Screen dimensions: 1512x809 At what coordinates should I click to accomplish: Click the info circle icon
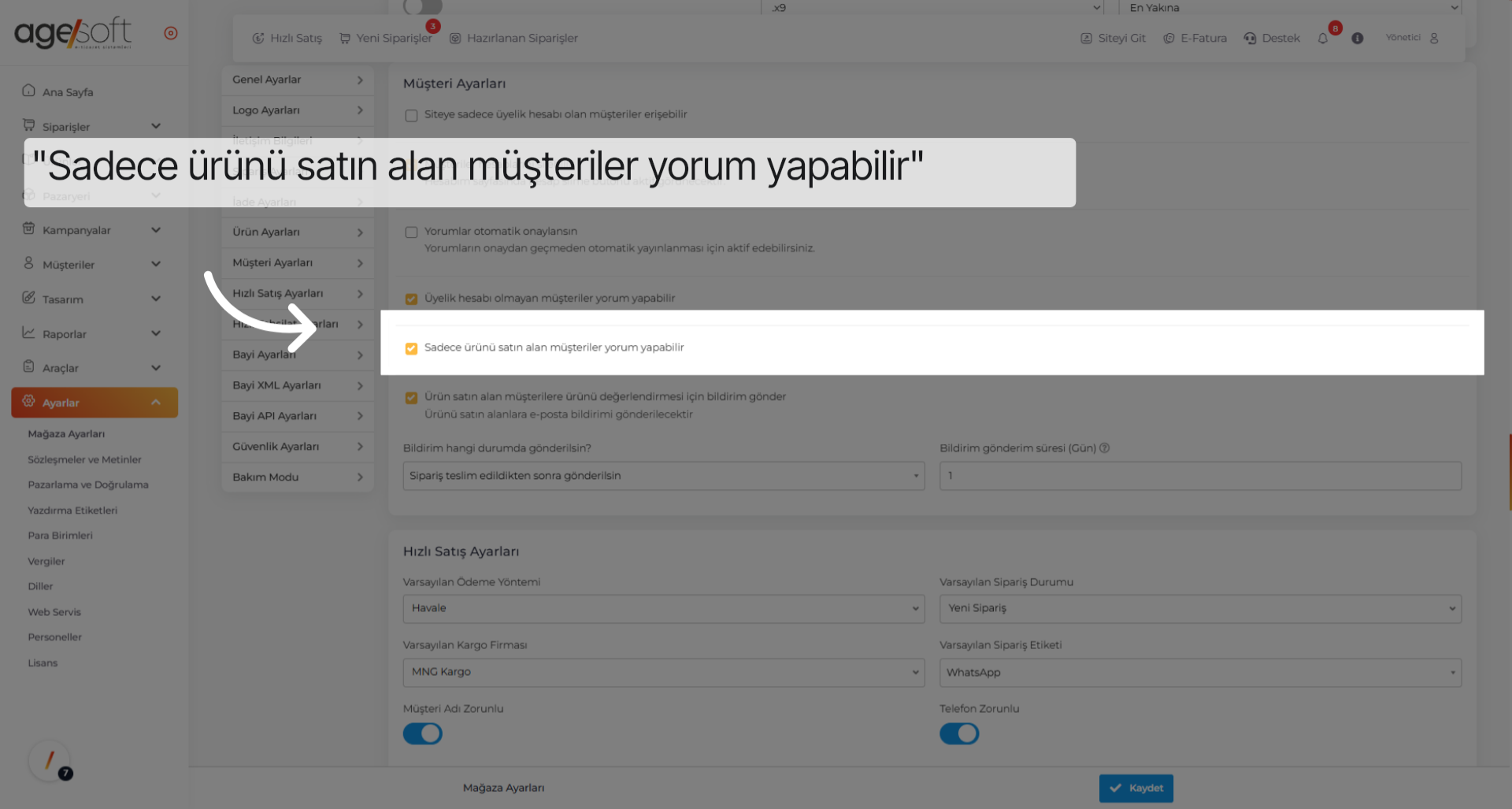[1358, 38]
